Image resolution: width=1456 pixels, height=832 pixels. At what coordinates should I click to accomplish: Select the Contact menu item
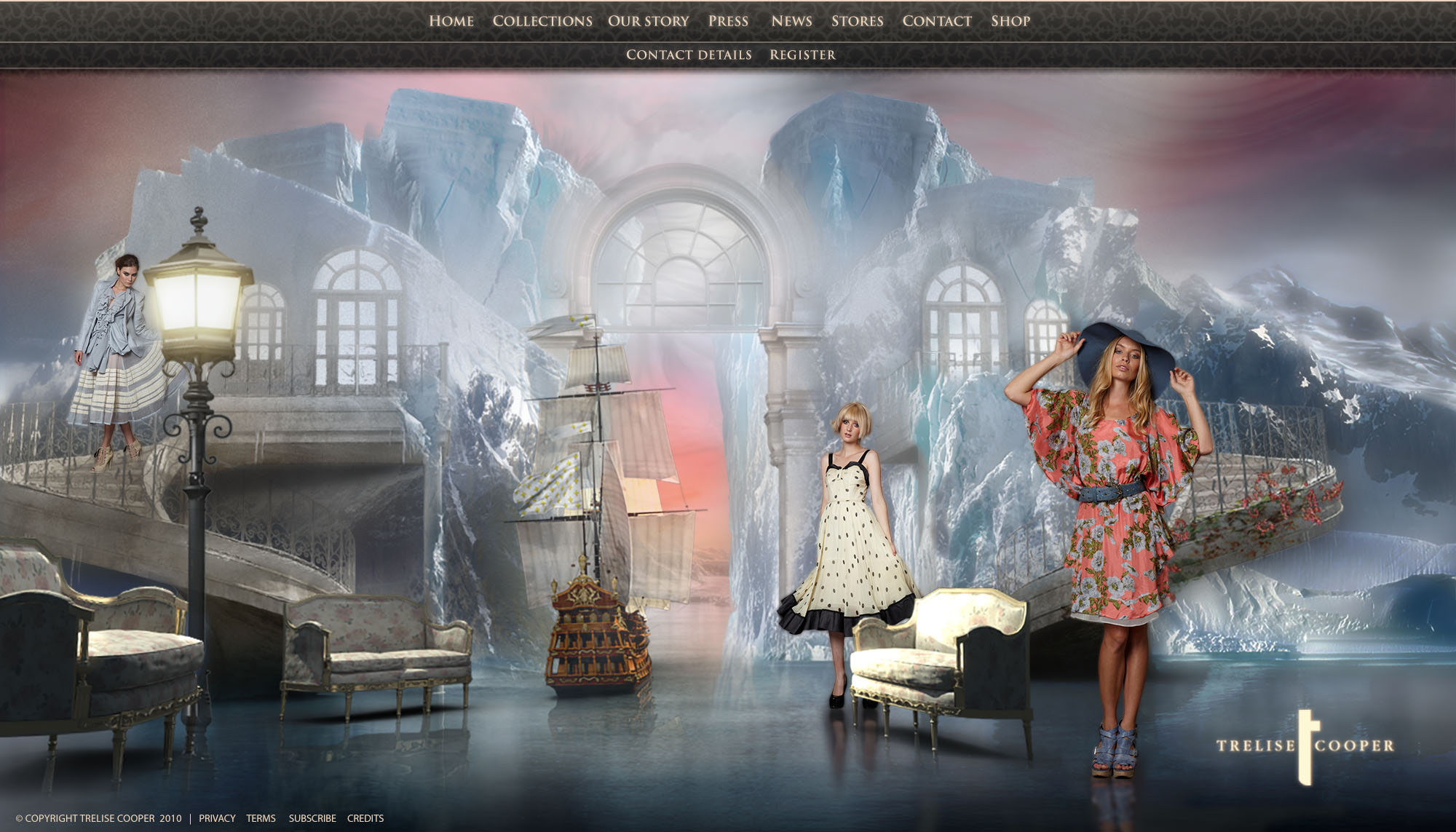(937, 21)
